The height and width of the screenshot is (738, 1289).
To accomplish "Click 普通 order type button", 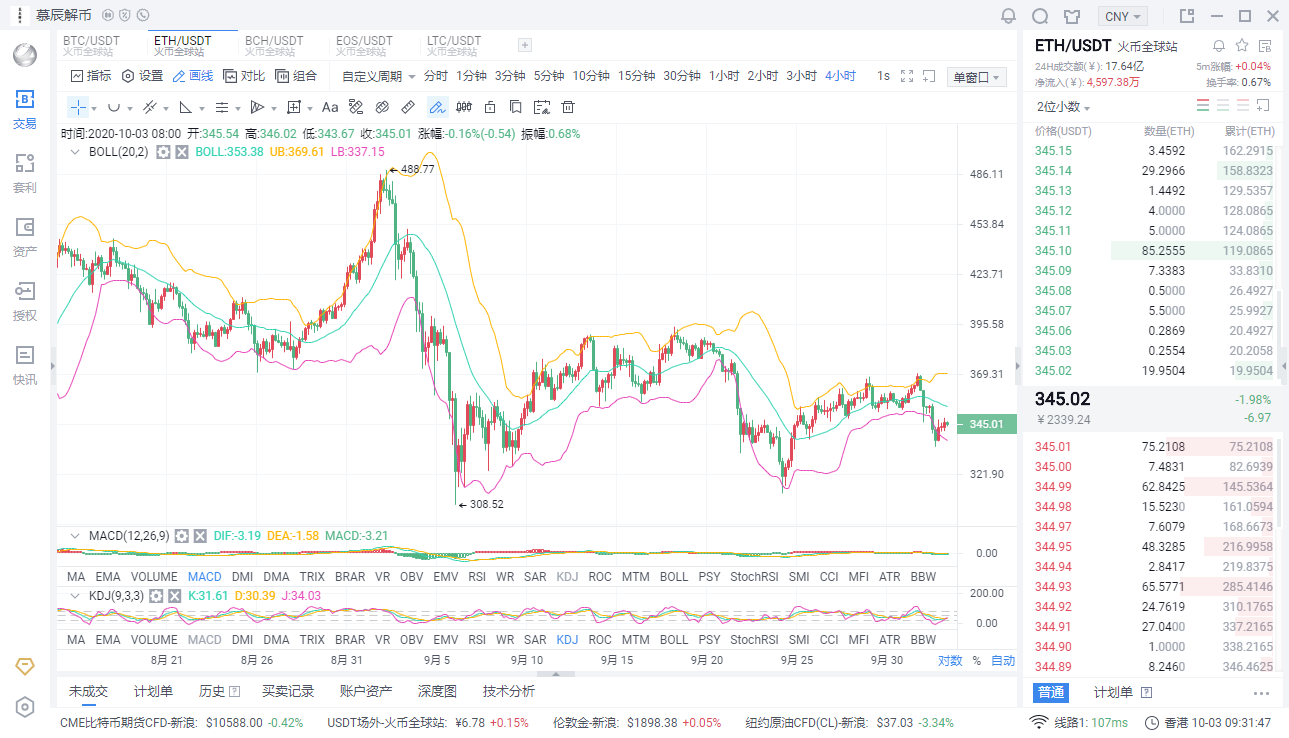I will (x=1051, y=693).
